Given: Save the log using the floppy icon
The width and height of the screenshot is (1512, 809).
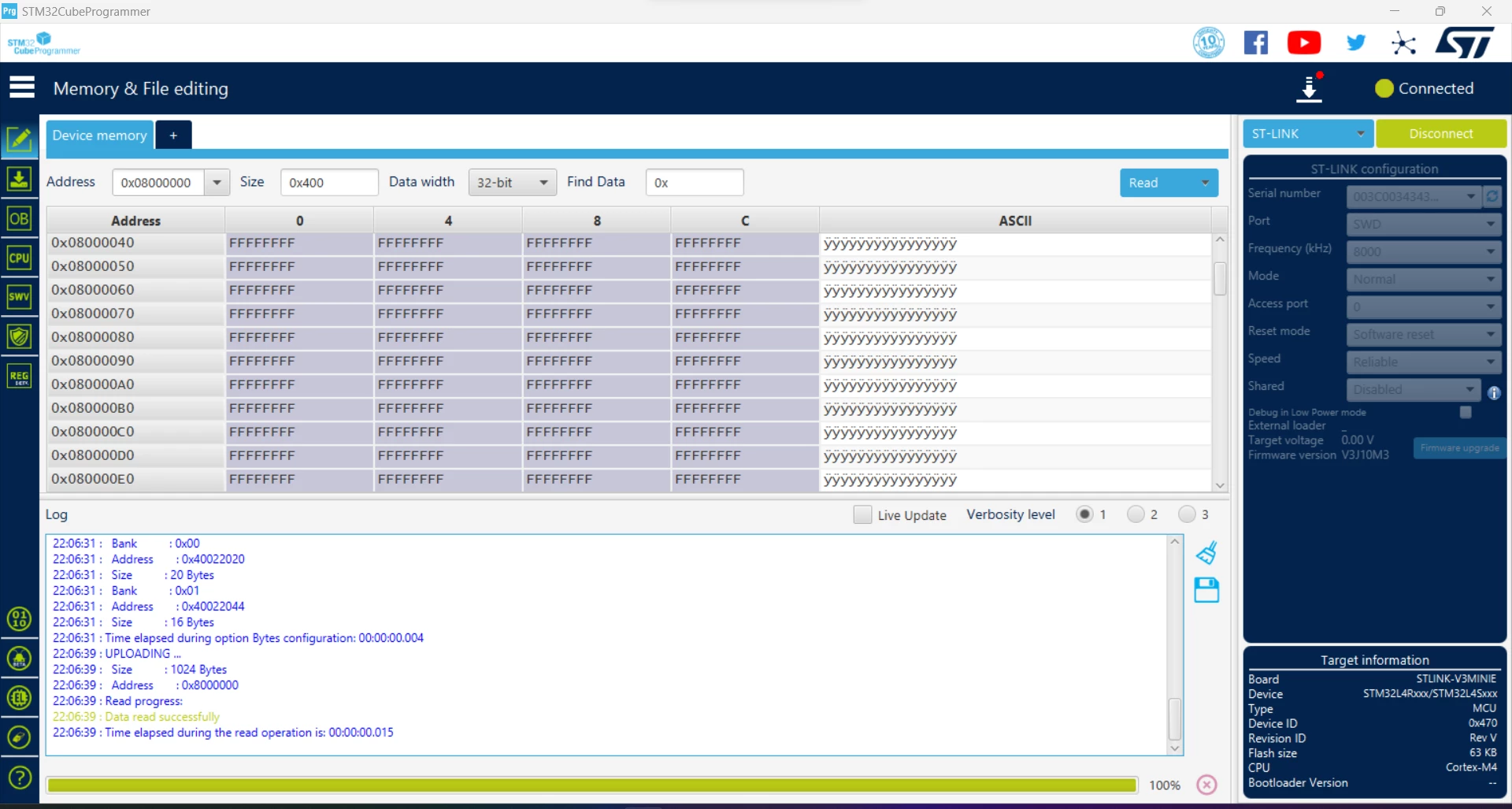Looking at the screenshot, I should [1206, 590].
